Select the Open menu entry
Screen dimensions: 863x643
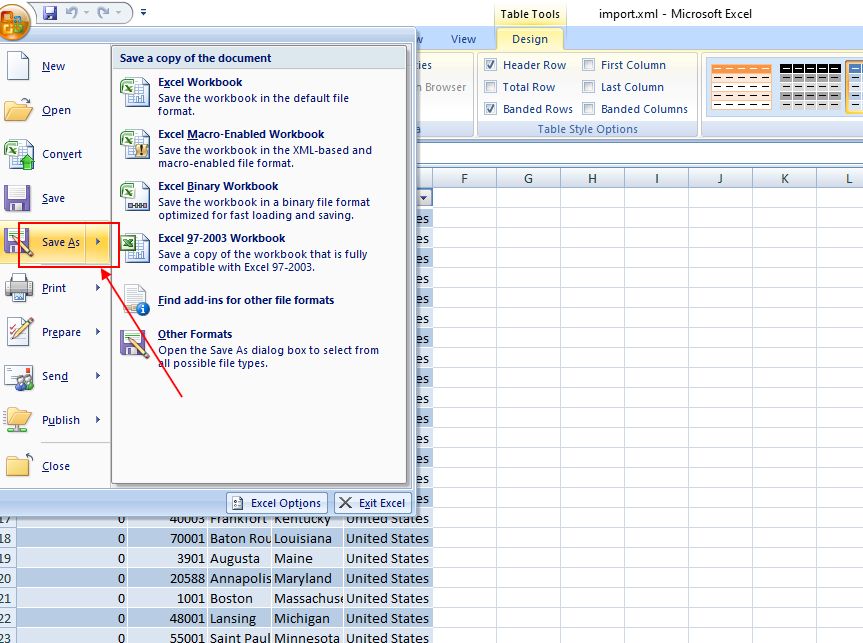[x=56, y=110]
